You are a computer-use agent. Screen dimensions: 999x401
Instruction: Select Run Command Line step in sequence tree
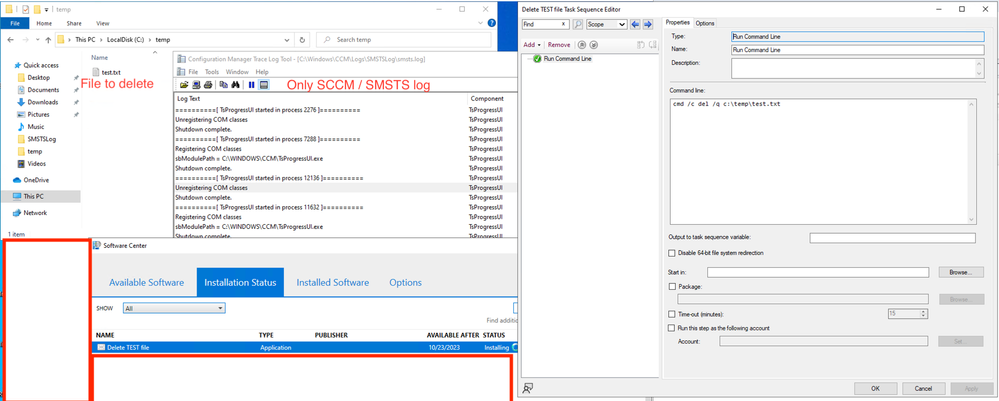(x=567, y=59)
